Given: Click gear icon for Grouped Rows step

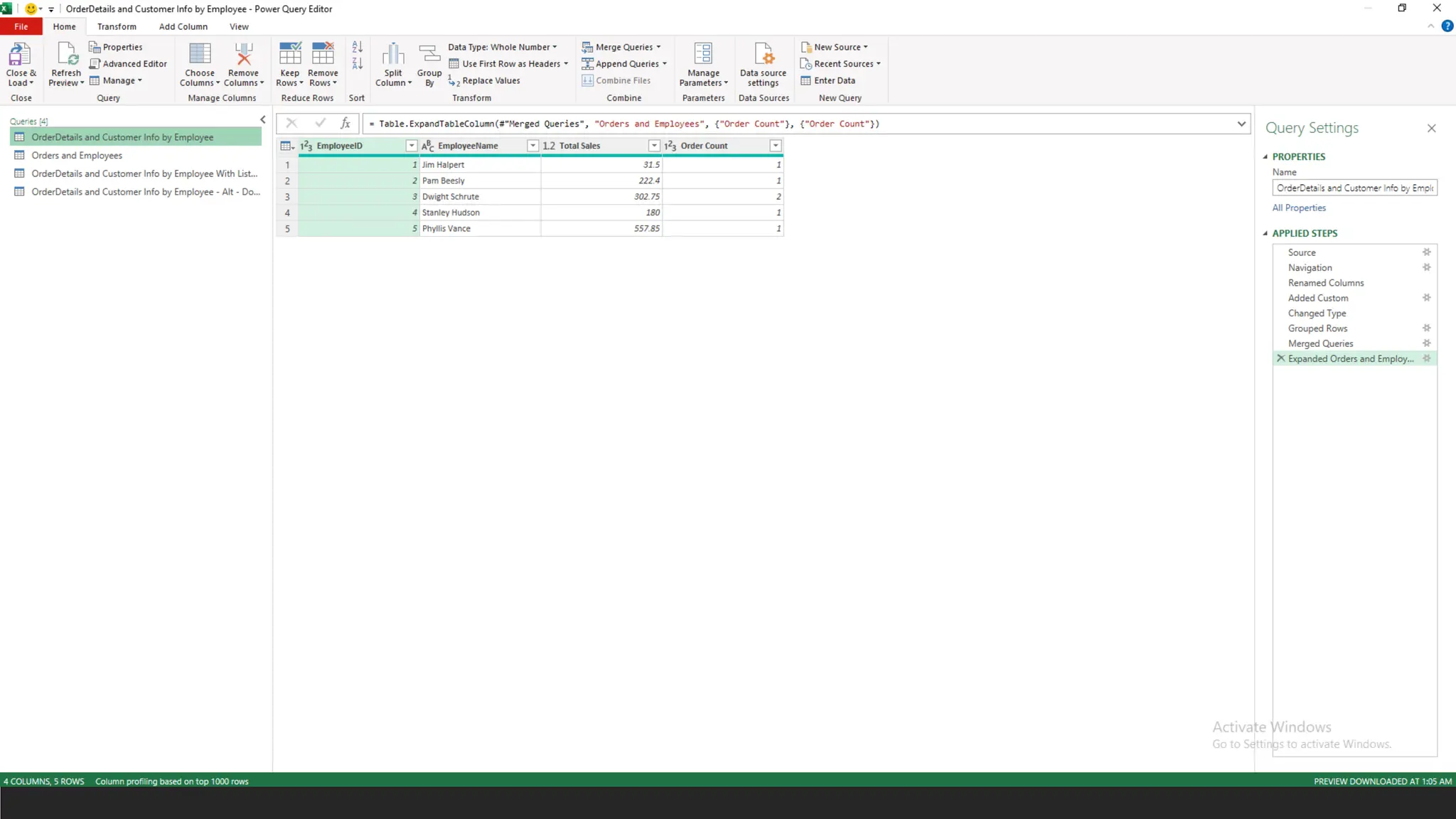Looking at the screenshot, I should tap(1426, 328).
